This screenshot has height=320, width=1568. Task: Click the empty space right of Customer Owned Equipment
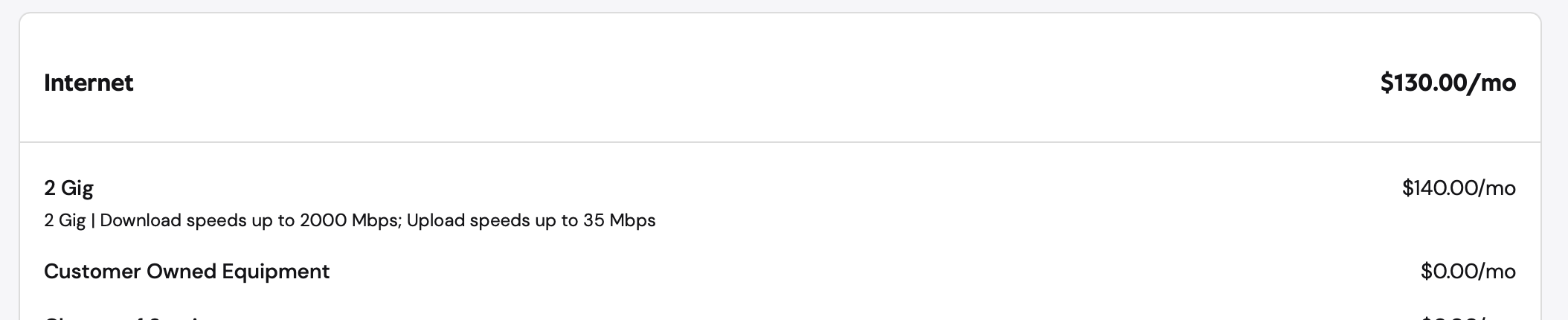tap(870, 272)
